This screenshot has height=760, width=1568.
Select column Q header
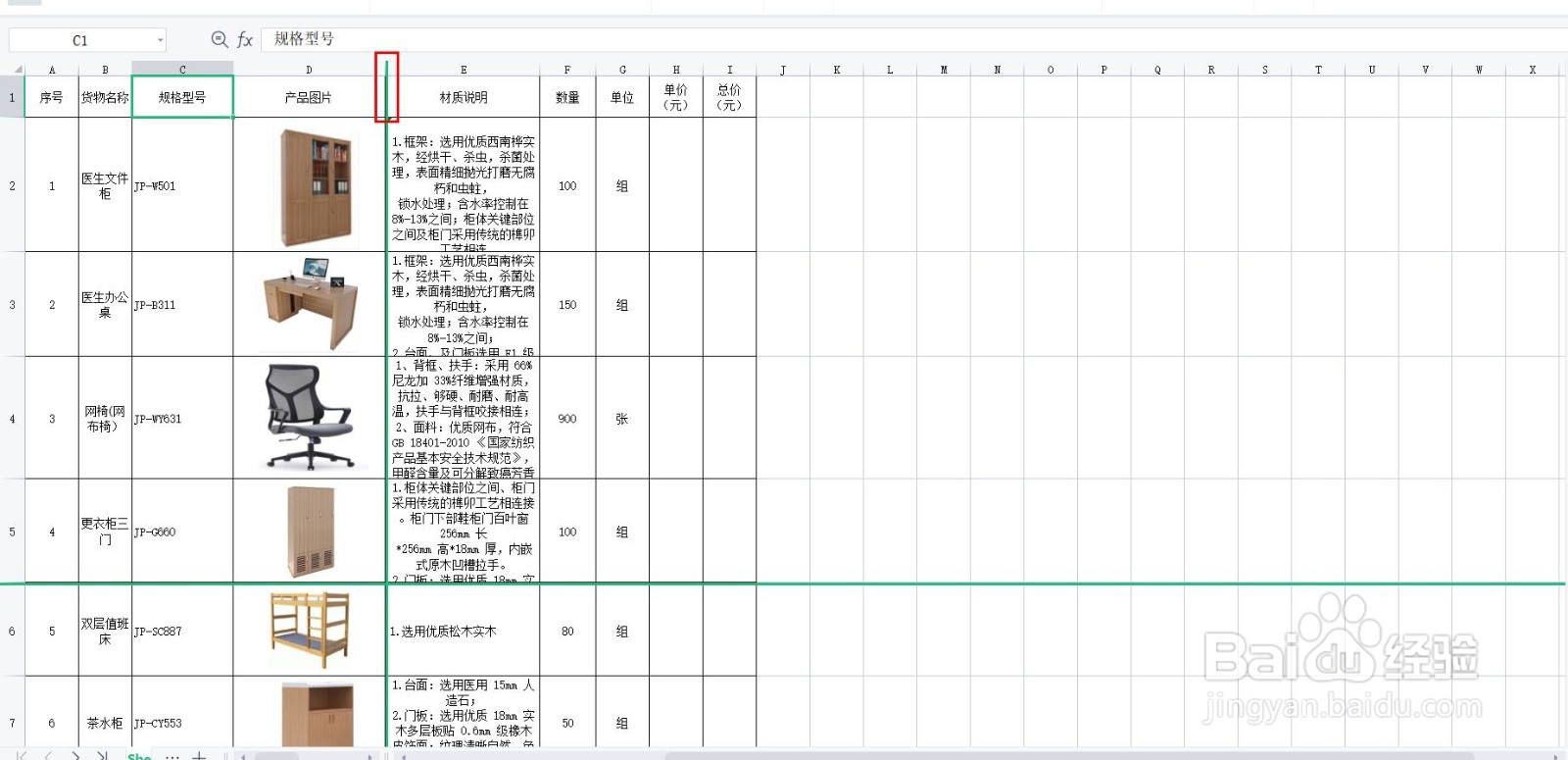tap(1157, 70)
